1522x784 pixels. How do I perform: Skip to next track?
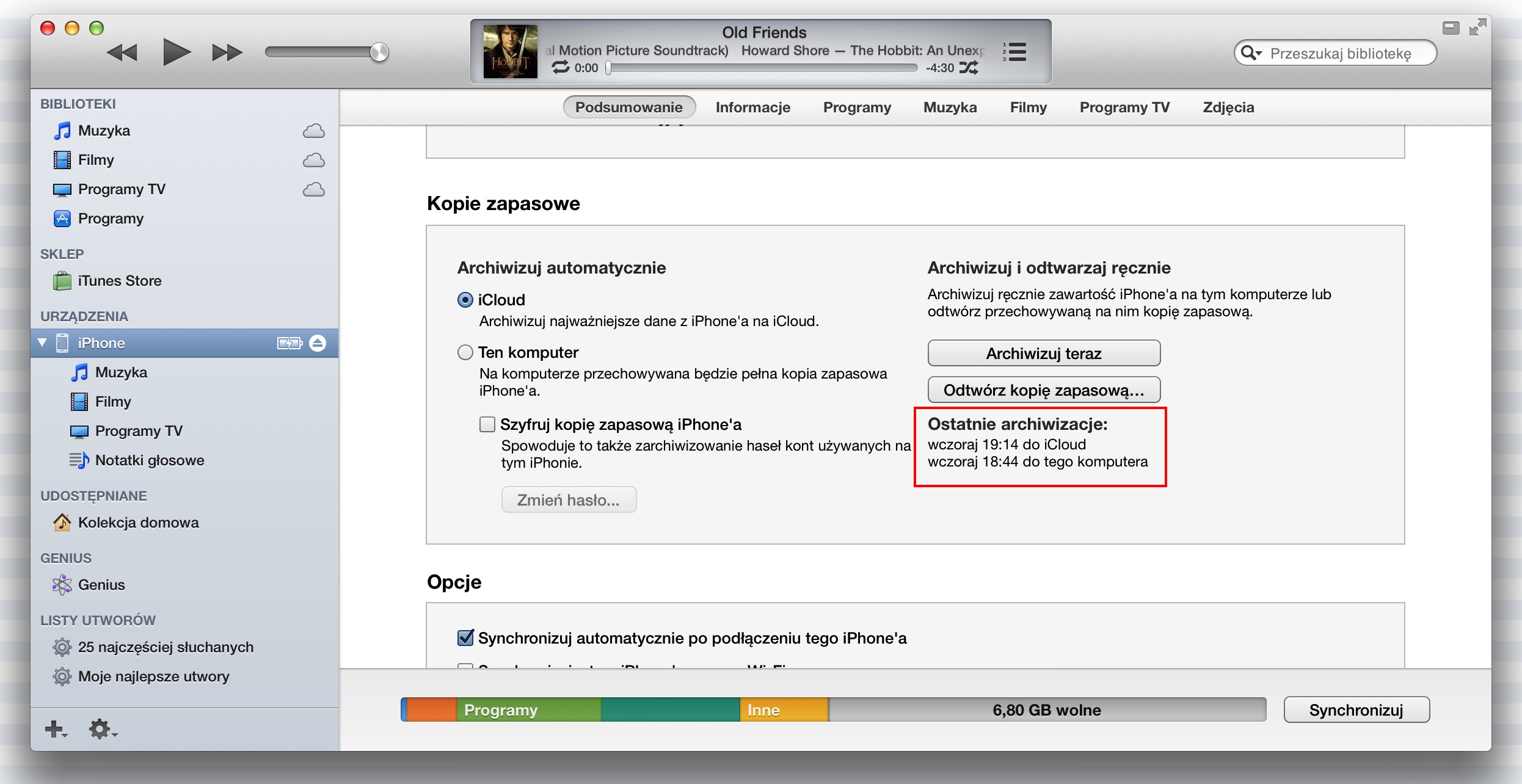(227, 53)
